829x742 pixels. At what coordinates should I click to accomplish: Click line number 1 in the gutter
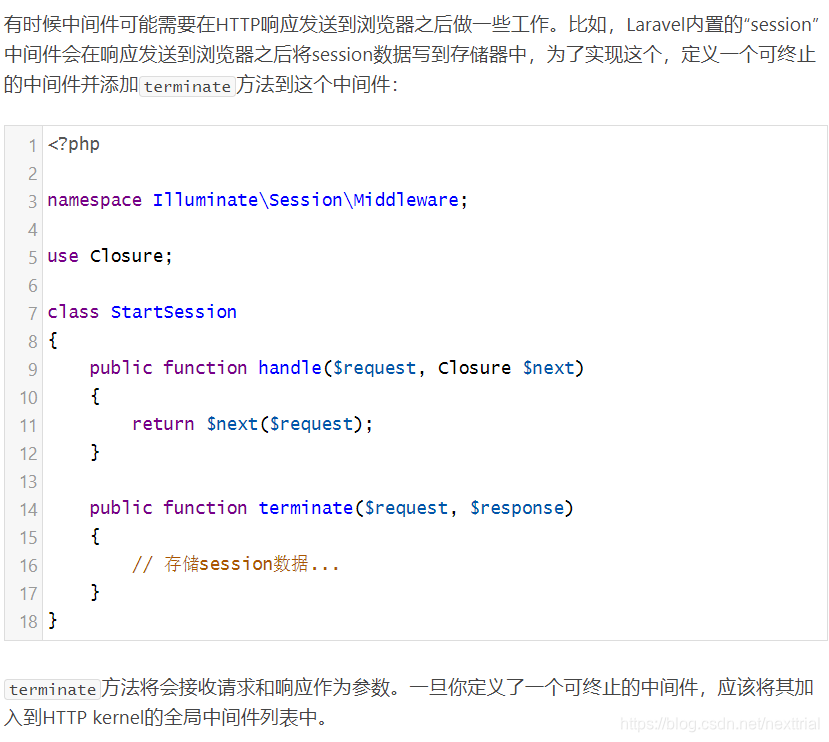(x=33, y=145)
